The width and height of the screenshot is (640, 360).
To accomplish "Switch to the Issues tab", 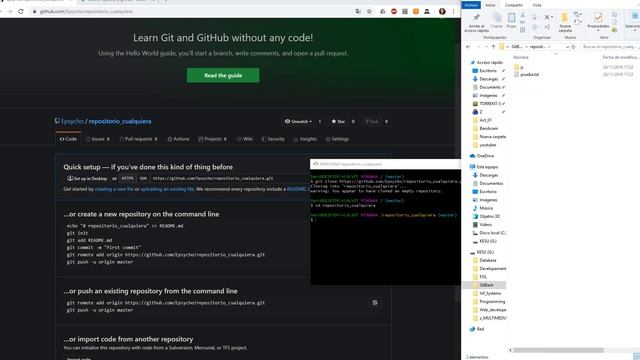I will (x=98, y=139).
